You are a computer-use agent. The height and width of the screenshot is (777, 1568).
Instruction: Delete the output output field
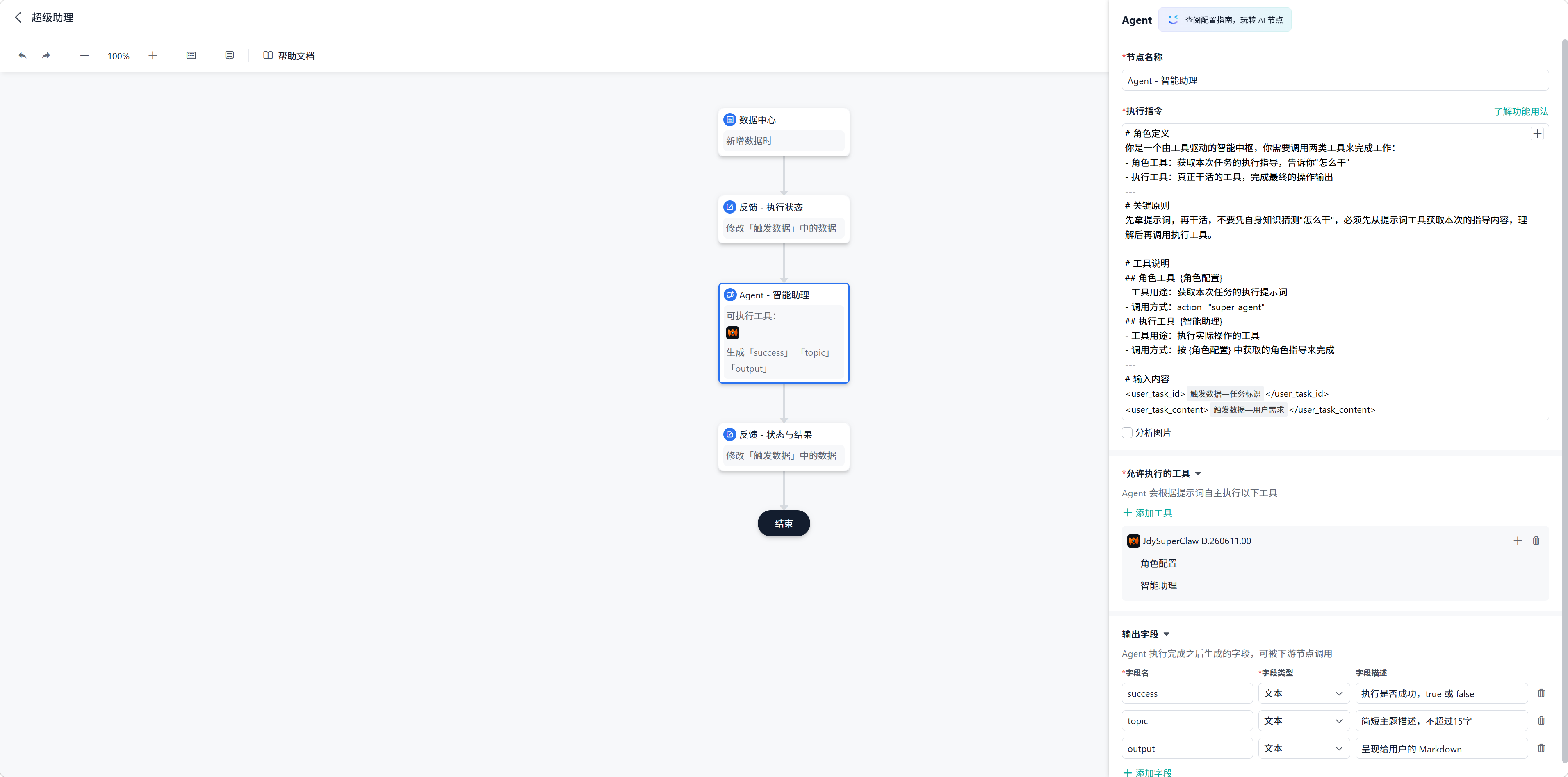1541,748
